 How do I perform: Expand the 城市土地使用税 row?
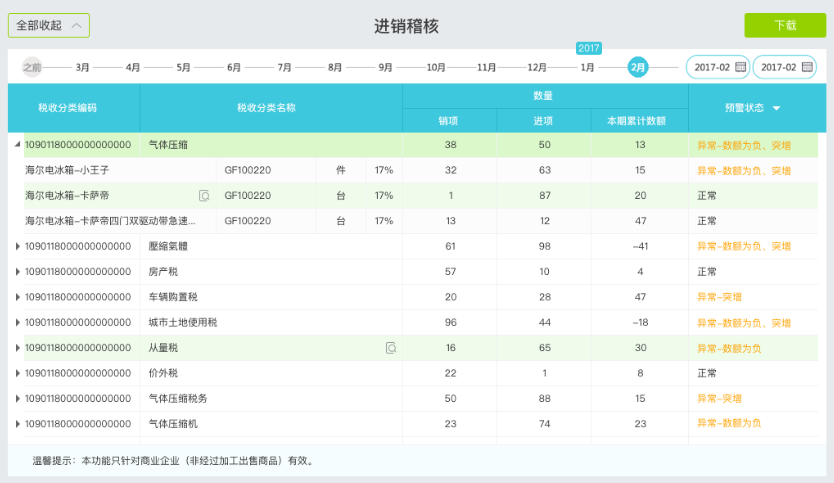(16, 323)
